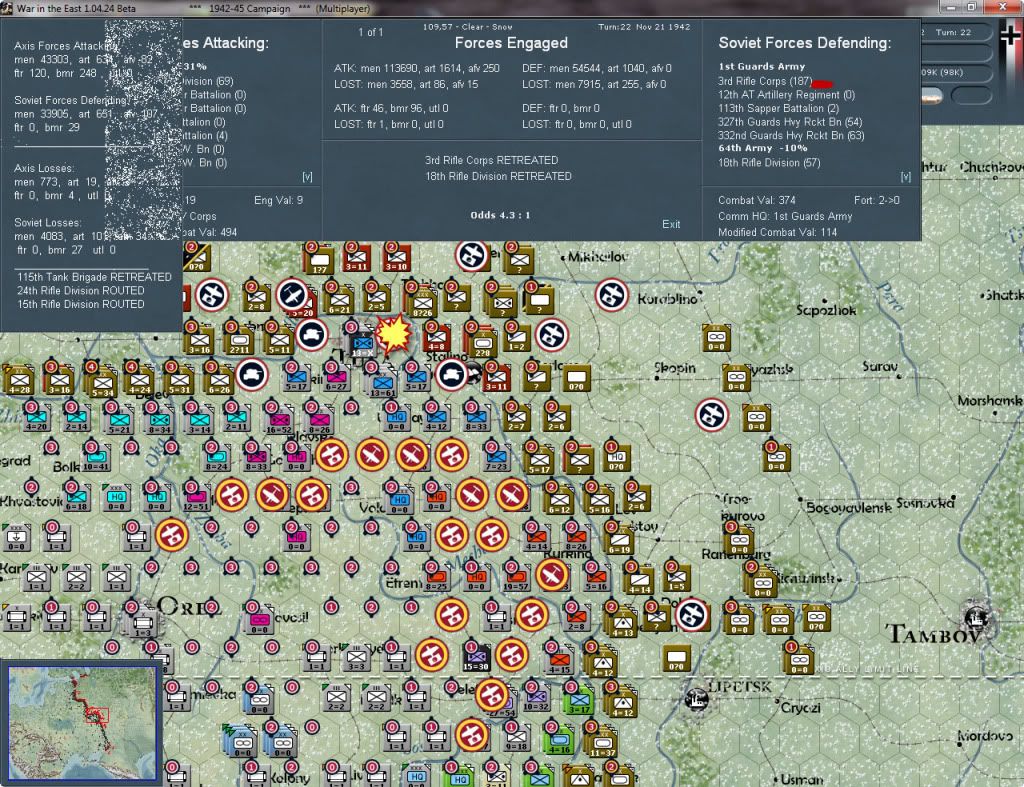Select the cyan Axis unit labeled 4=20
The height and width of the screenshot is (787, 1024).
pos(37,418)
